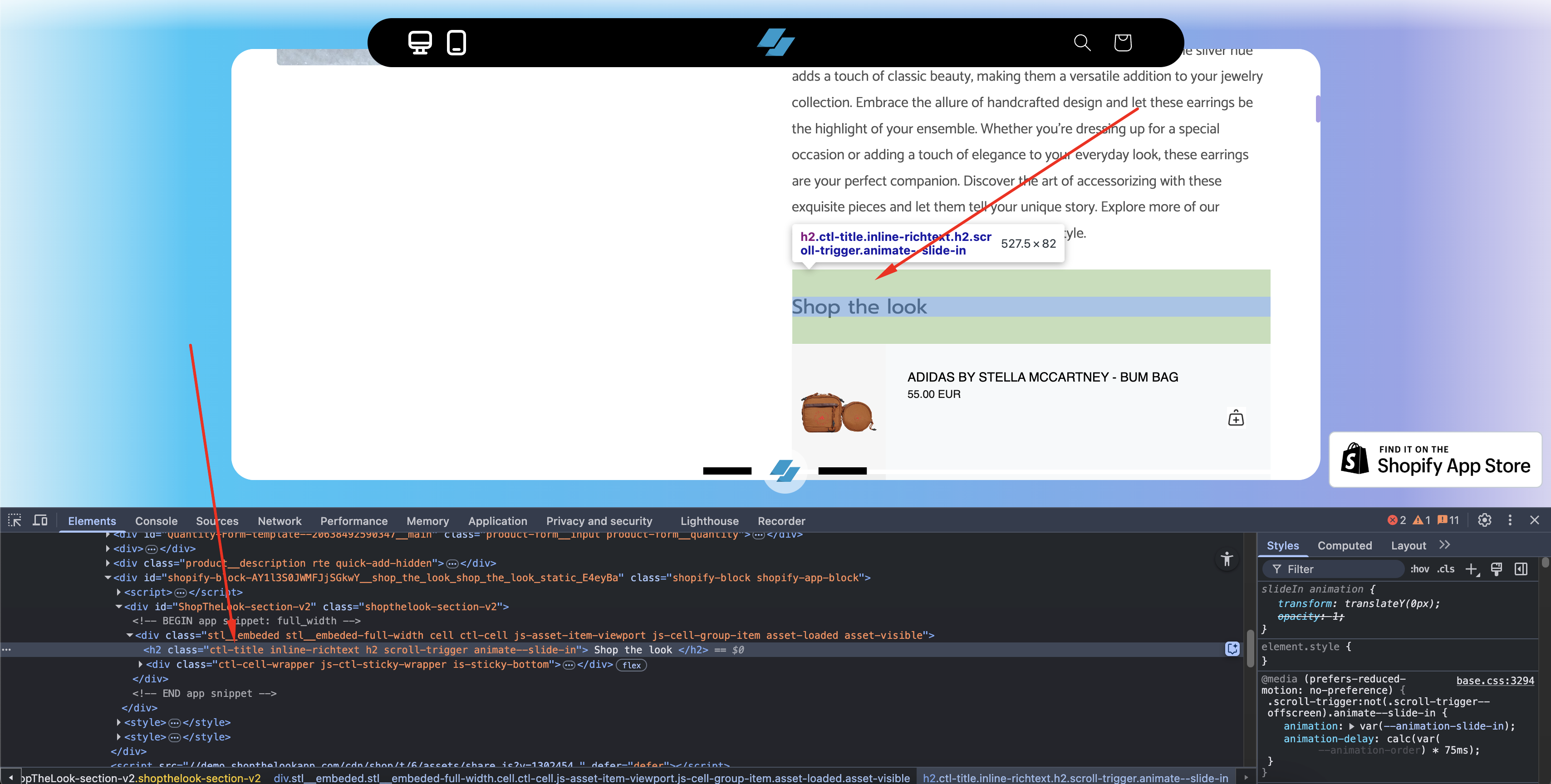Click the Shopify App Store badge
The image size is (1551, 784).
1435,460
